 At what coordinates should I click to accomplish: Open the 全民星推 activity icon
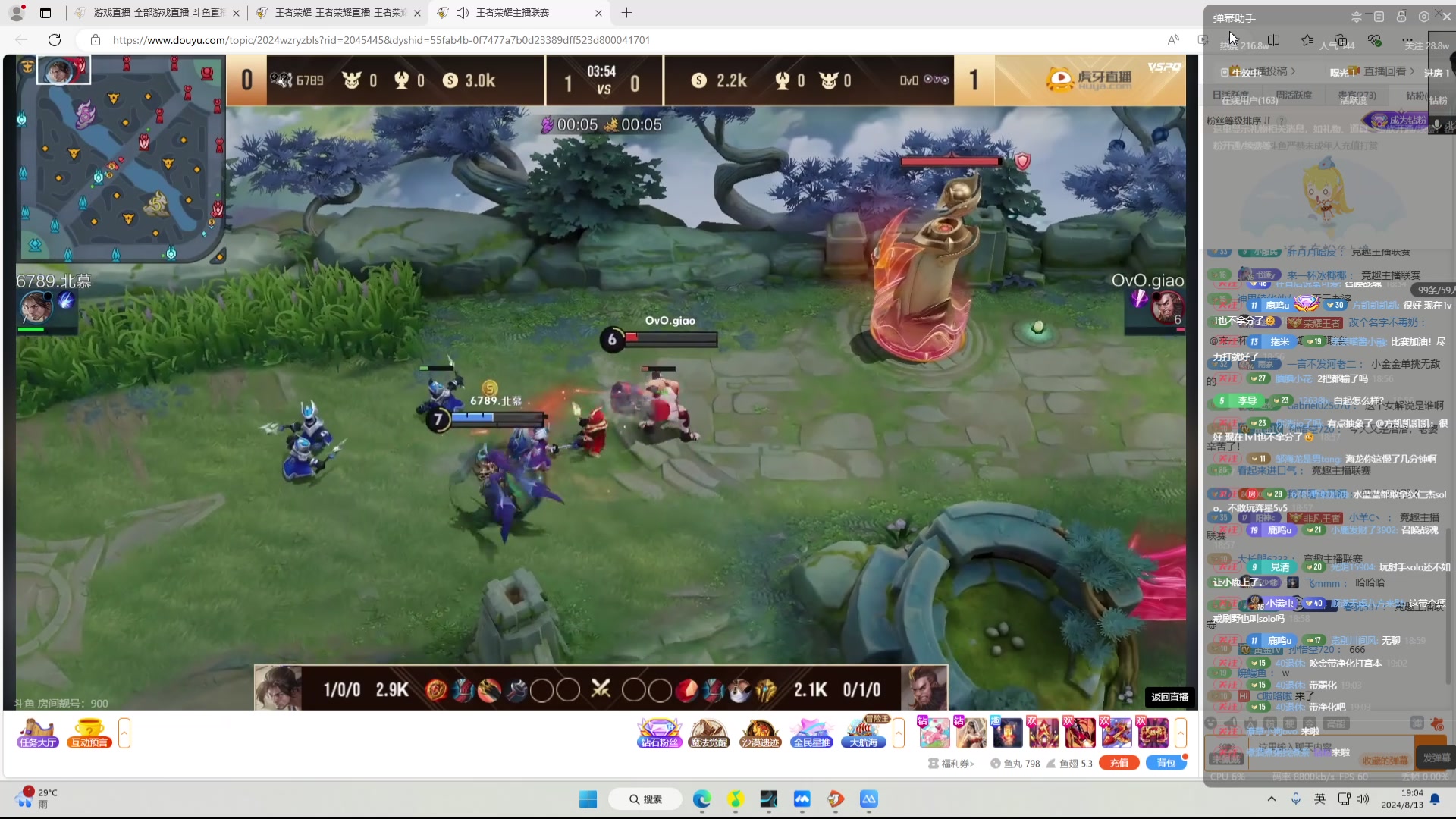pyautogui.click(x=811, y=733)
